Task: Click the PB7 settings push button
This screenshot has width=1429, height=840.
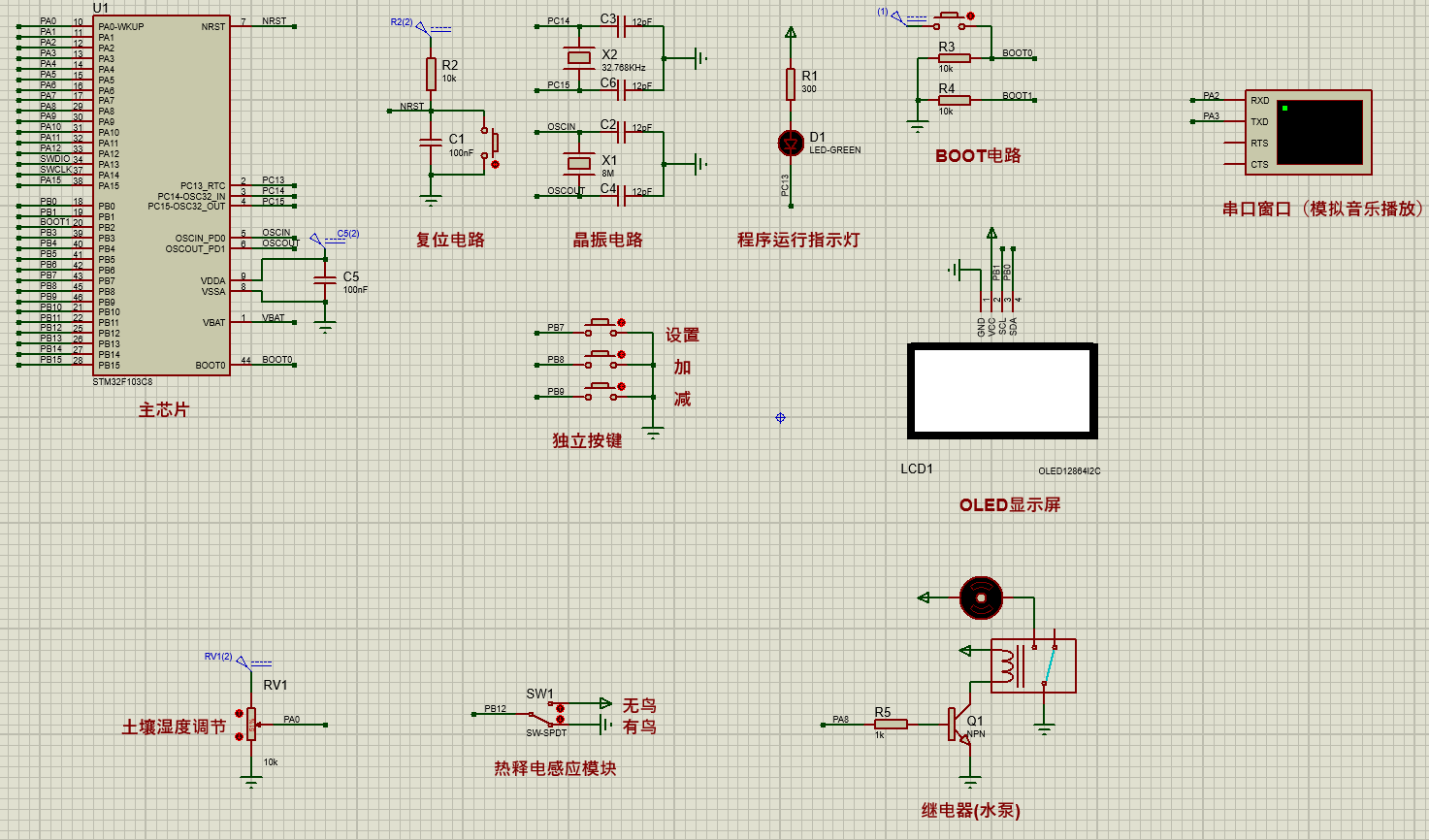Action: pos(601,328)
